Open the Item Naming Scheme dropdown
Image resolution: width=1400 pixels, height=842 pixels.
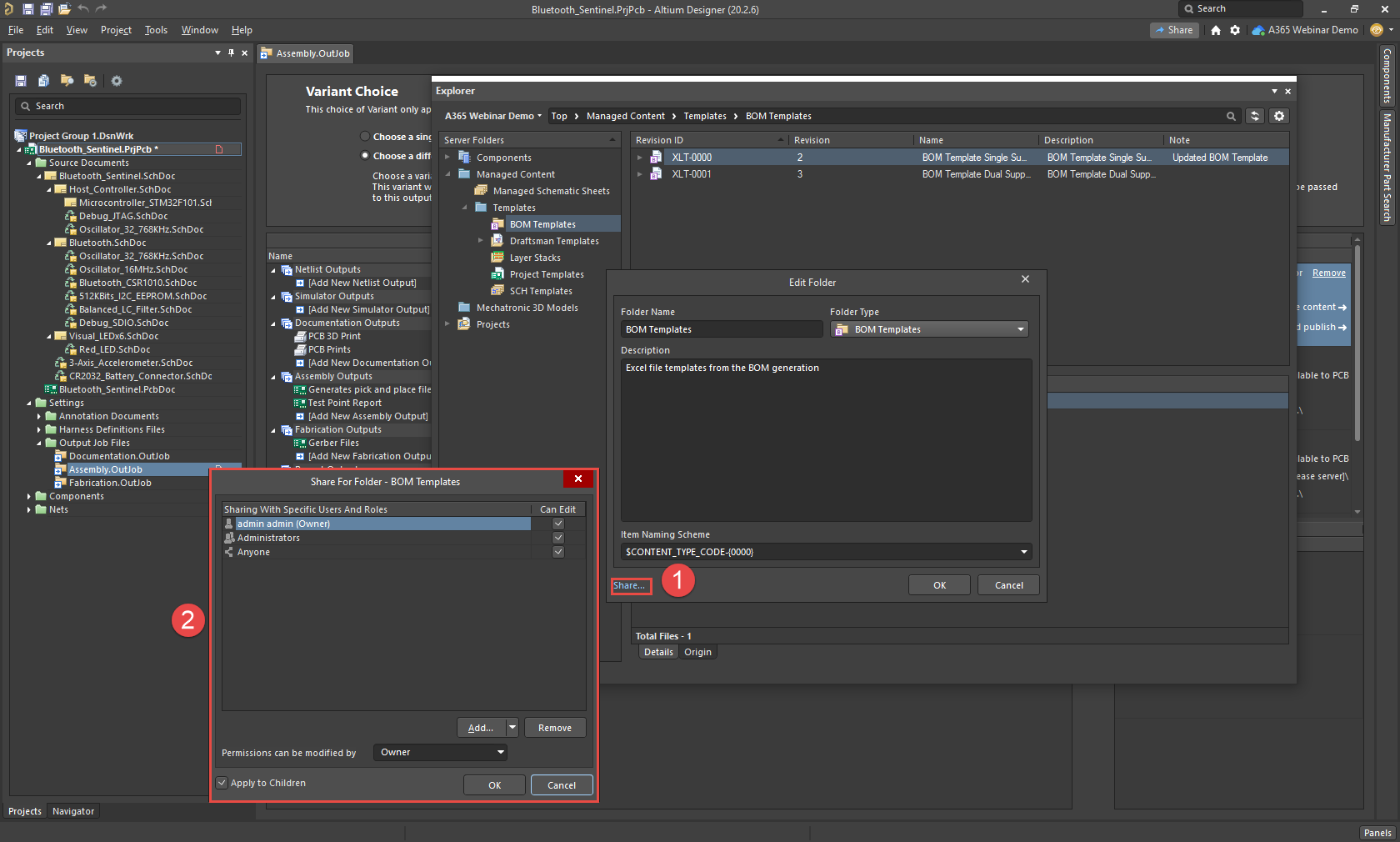[x=1023, y=552]
